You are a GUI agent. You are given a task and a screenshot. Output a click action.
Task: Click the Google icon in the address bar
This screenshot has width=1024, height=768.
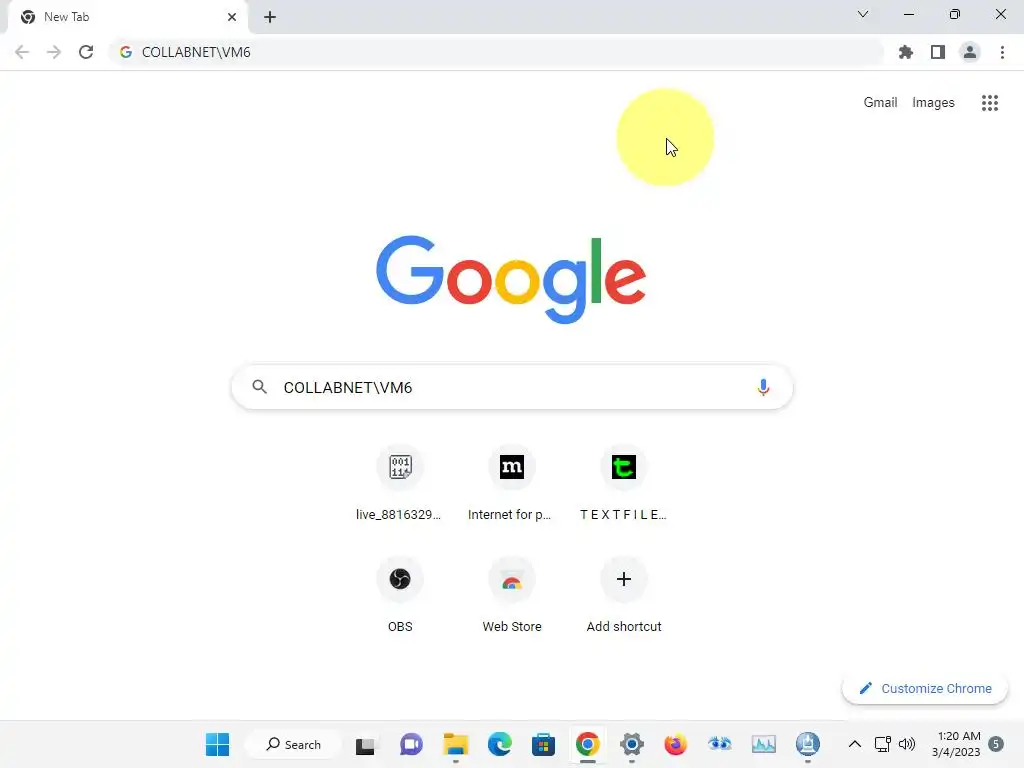[x=126, y=52]
